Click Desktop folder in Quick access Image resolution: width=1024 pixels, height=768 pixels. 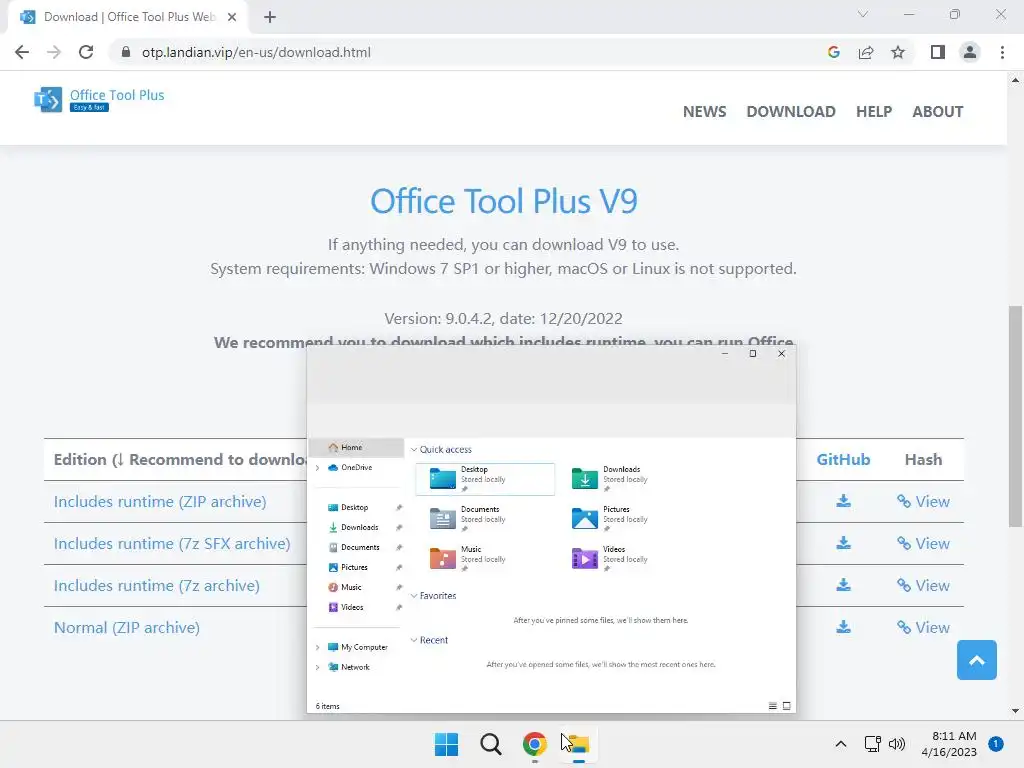[x=485, y=479]
